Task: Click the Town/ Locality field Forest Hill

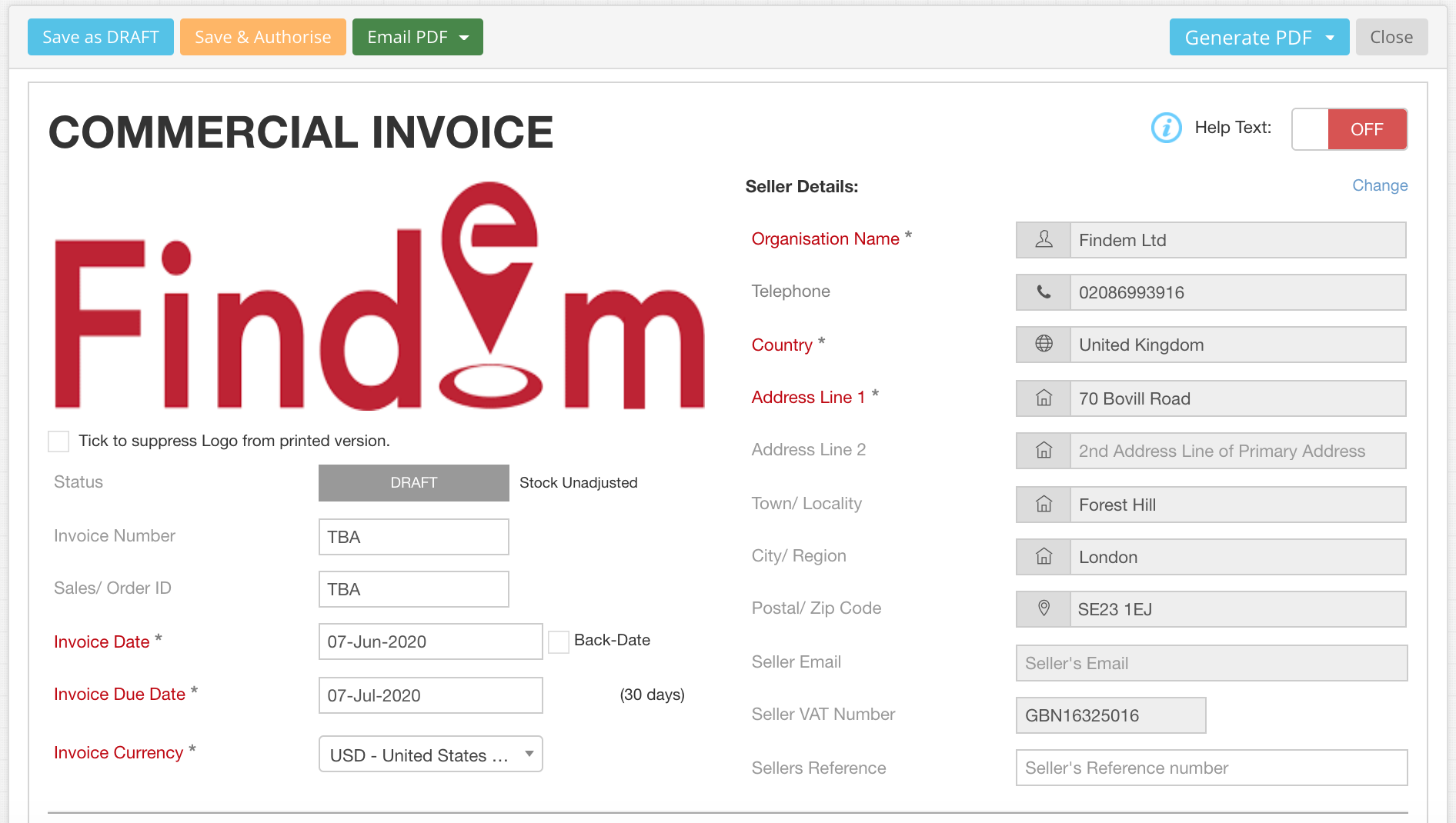Action: click(1238, 505)
